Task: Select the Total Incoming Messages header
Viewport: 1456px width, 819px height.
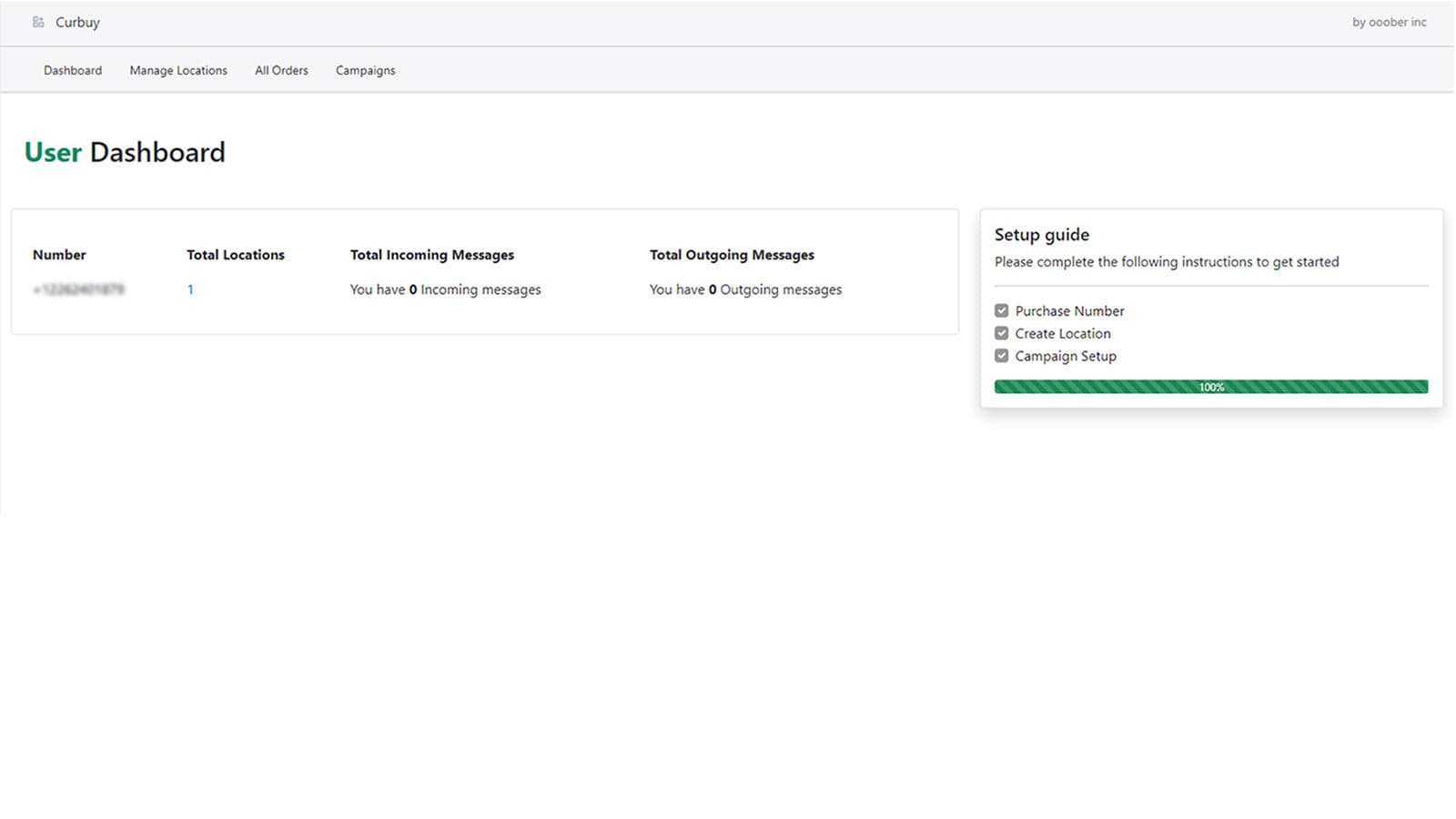Action: 432,255
